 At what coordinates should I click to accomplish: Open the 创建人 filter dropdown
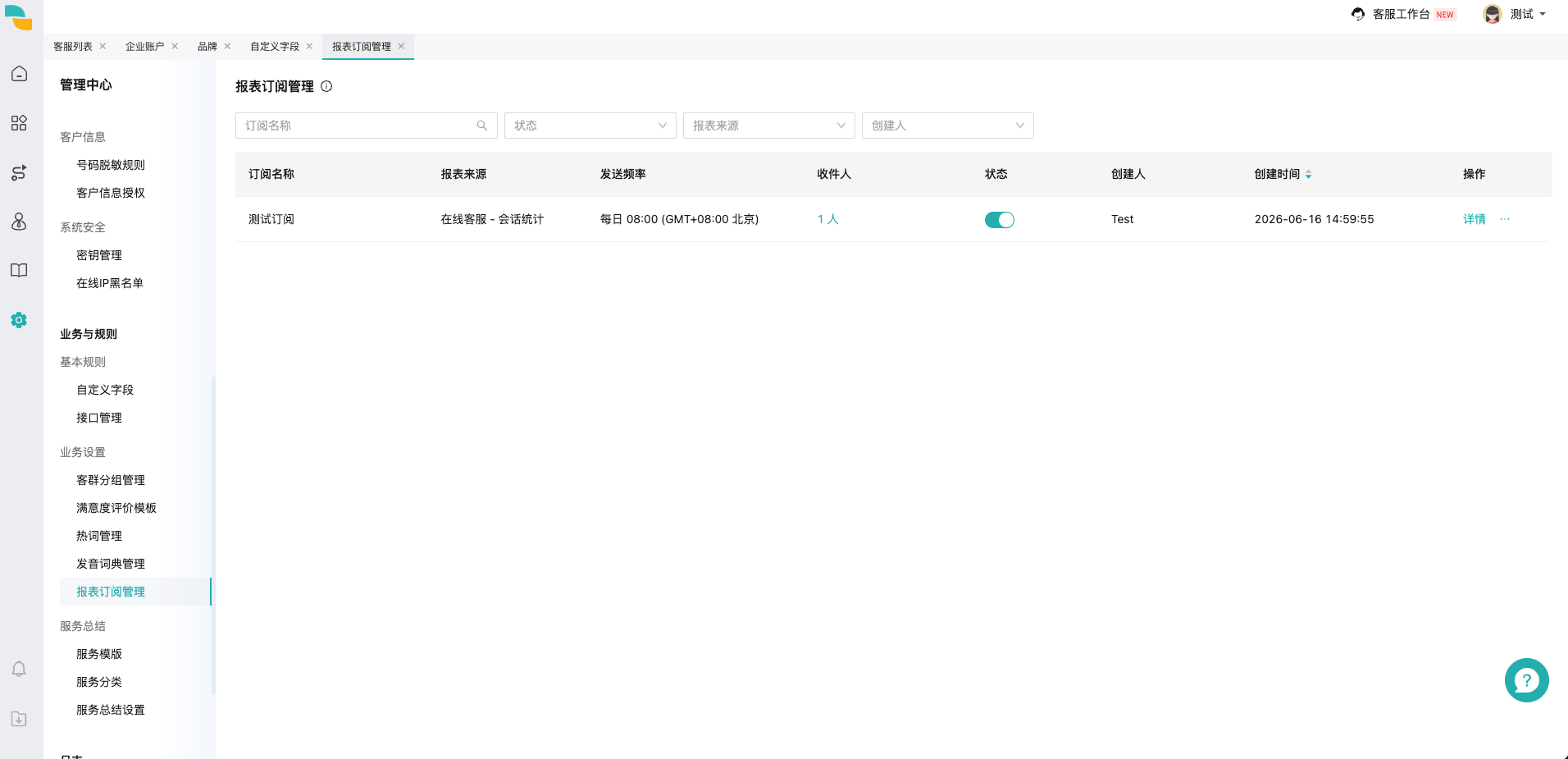(948, 126)
